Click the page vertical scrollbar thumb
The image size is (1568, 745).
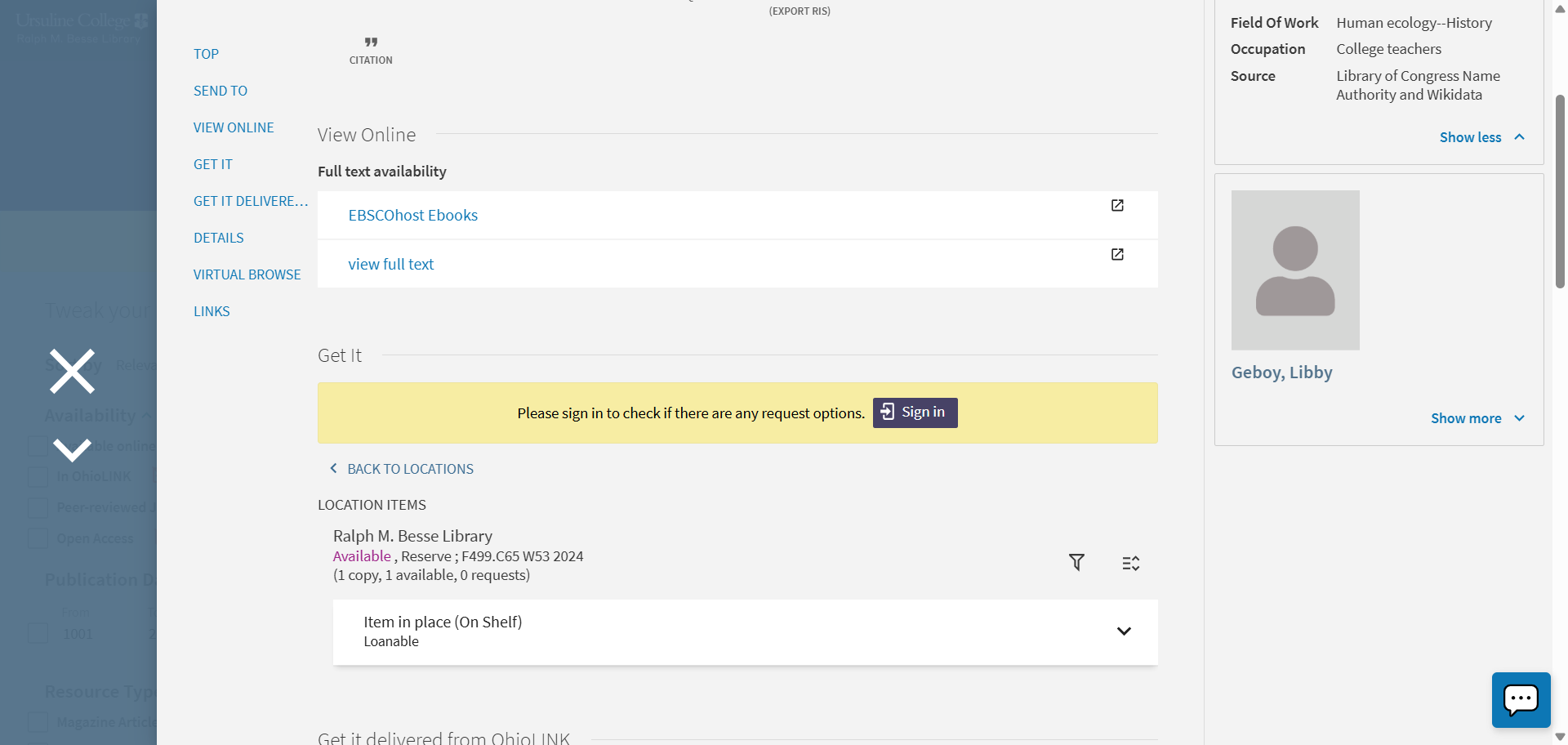pos(1560,192)
